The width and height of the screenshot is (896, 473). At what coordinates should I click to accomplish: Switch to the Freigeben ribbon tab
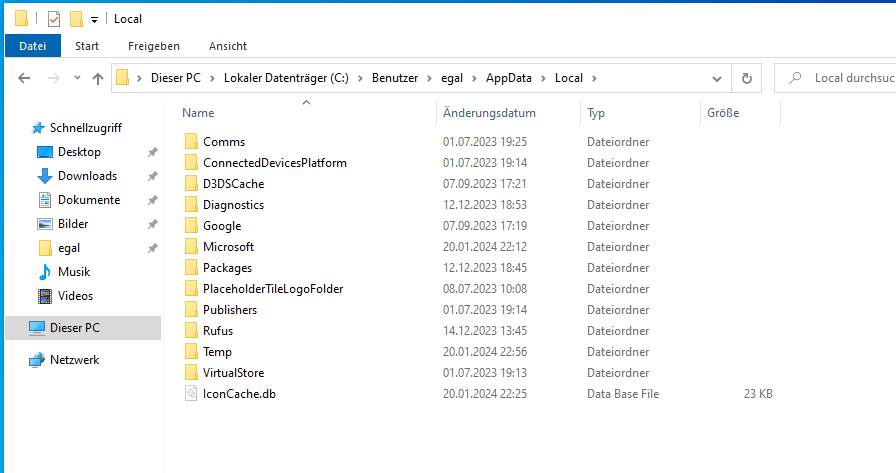coord(154,46)
